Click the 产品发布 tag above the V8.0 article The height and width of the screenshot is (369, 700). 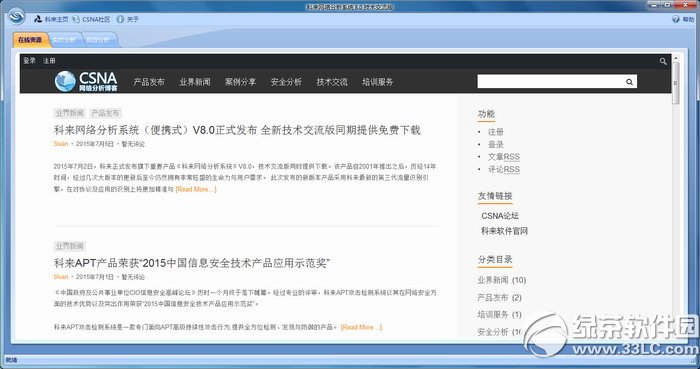pyautogui.click(x=106, y=113)
